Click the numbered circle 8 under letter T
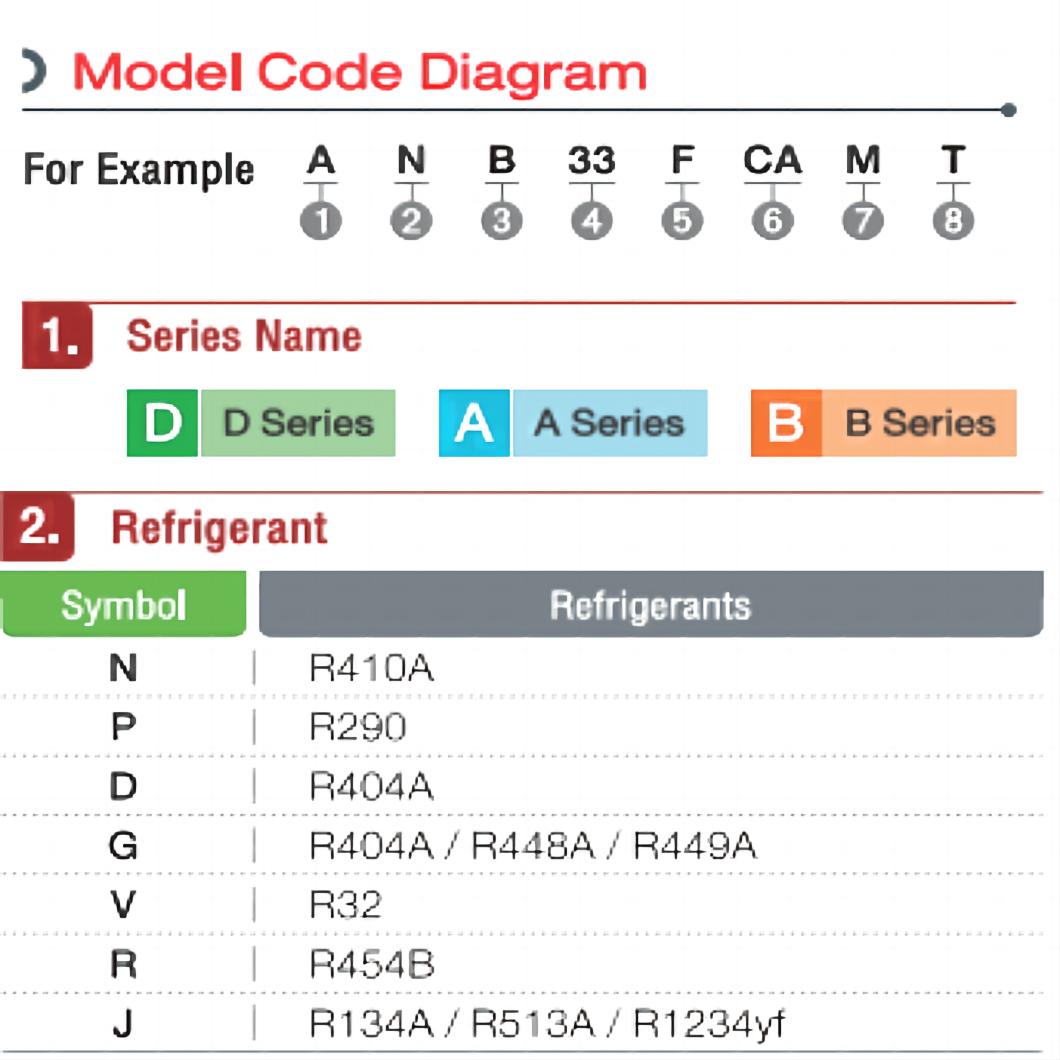Viewport: 1060px width, 1060px height. pos(953,220)
